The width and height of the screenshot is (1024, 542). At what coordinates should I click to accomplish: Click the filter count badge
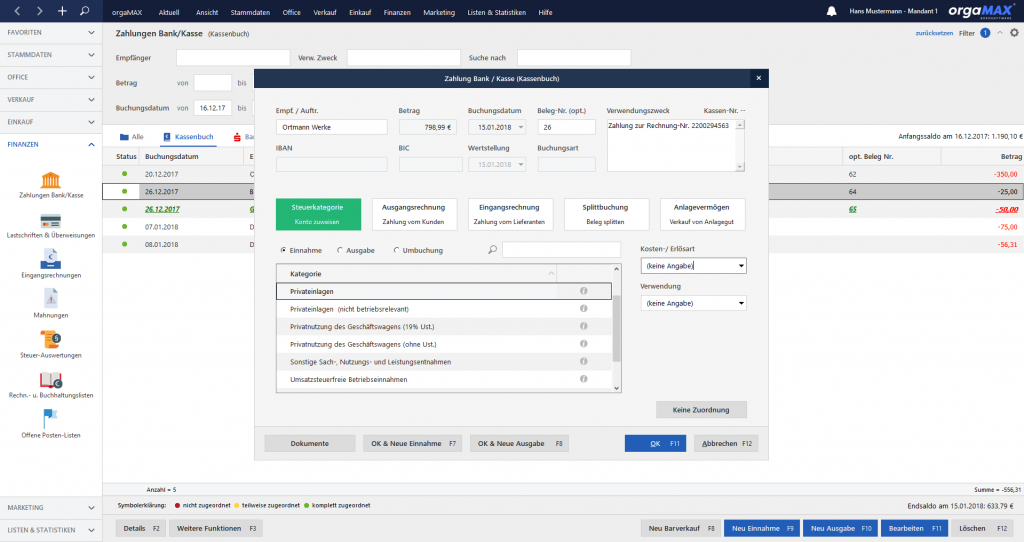985,33
